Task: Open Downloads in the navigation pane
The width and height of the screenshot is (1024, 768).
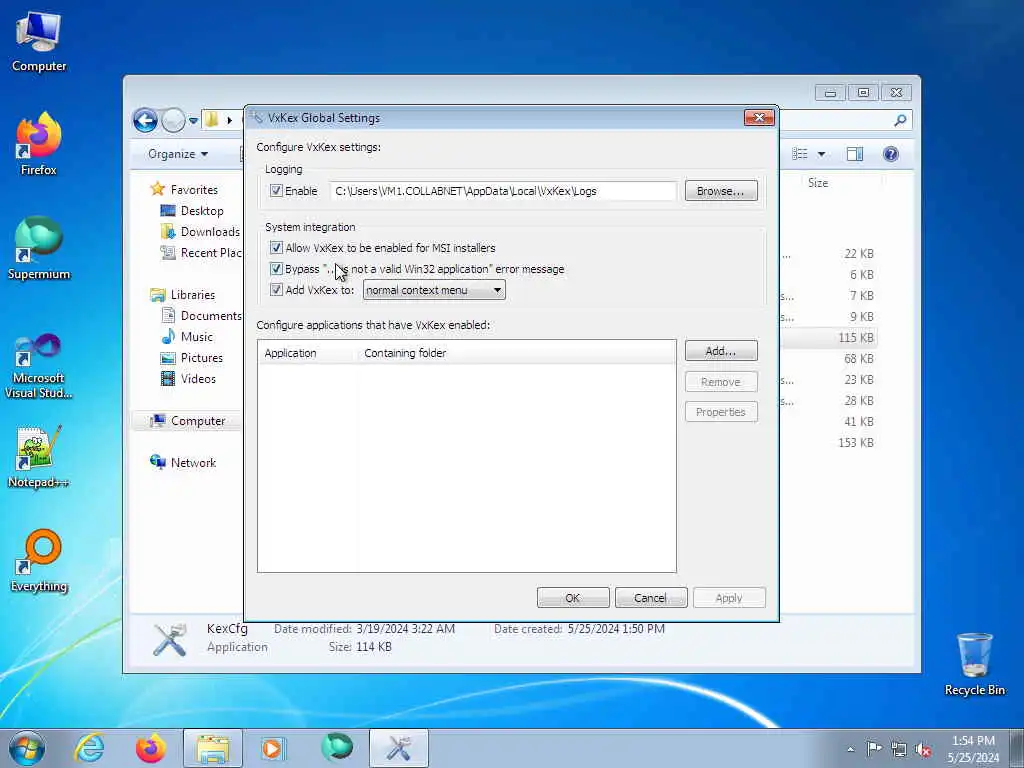Action: (210, 232)
